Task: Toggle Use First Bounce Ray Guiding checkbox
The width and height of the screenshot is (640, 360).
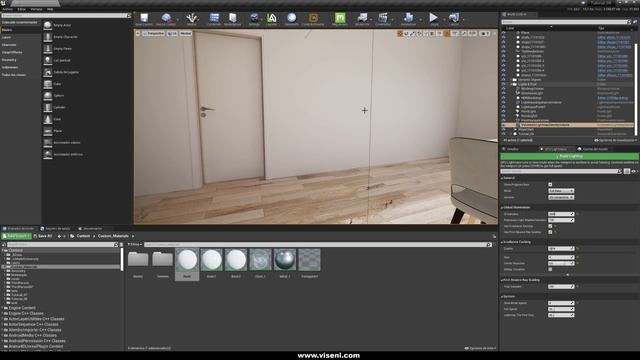Action: (550, 232)
